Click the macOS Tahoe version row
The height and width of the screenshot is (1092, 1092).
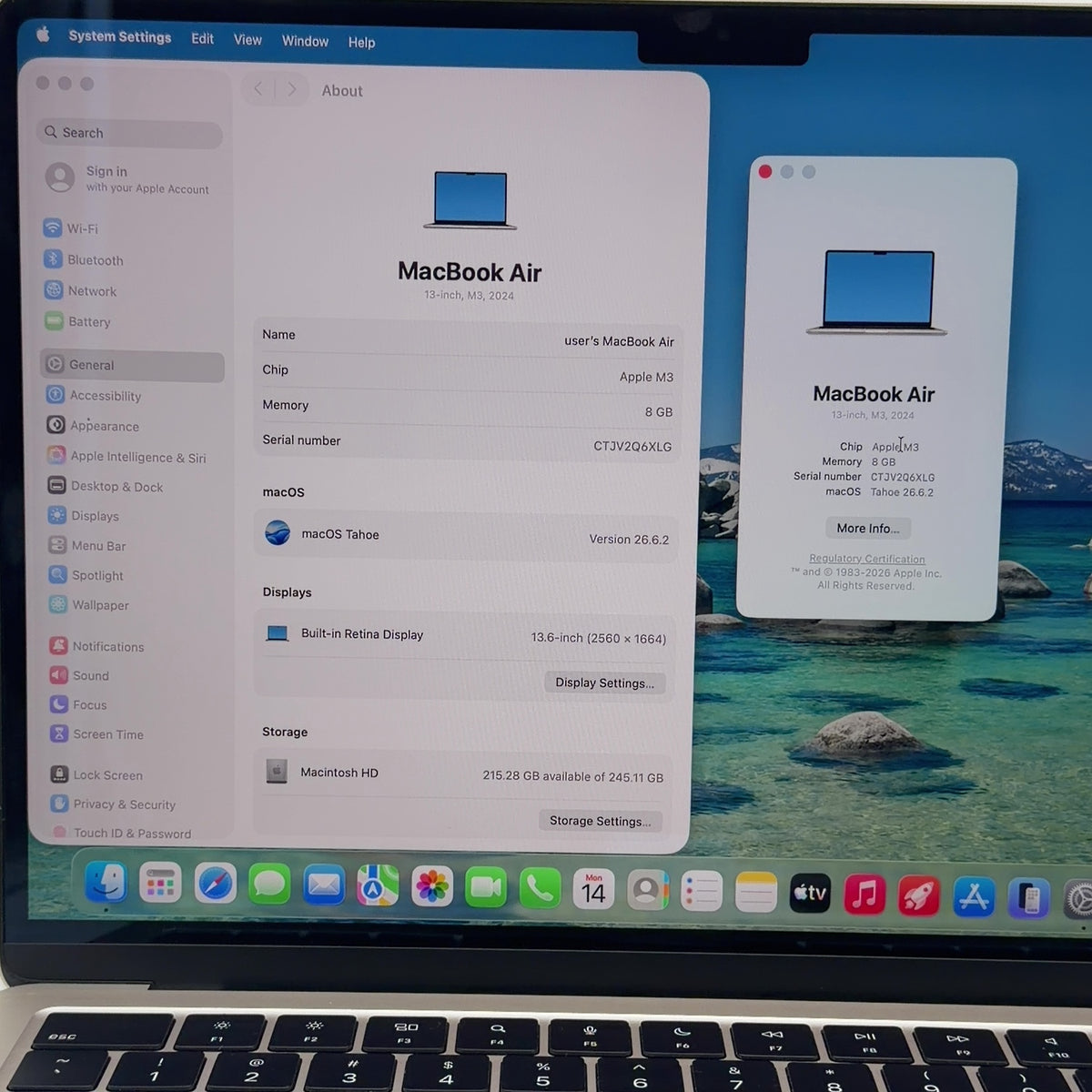tap(467, 536)
